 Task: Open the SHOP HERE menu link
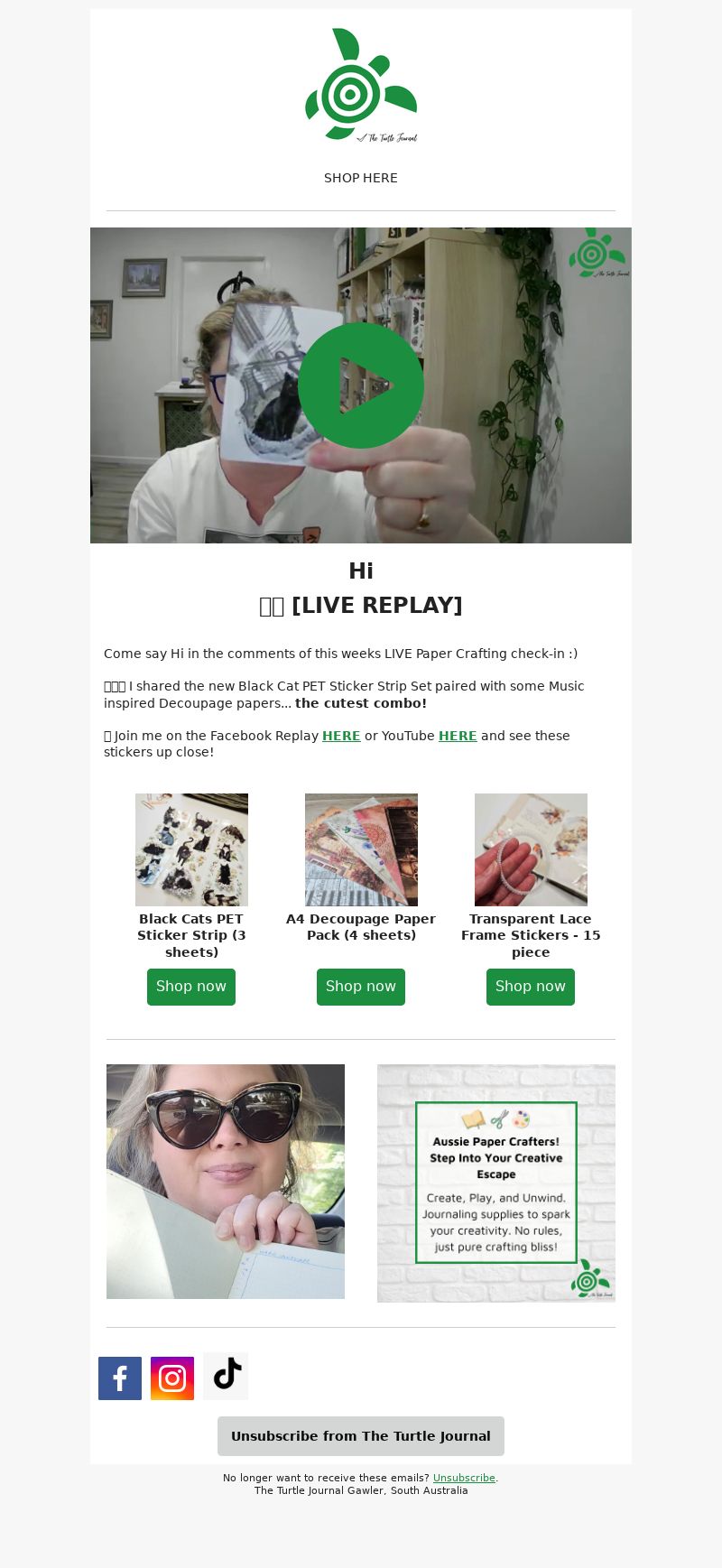(x=361, y=178)
